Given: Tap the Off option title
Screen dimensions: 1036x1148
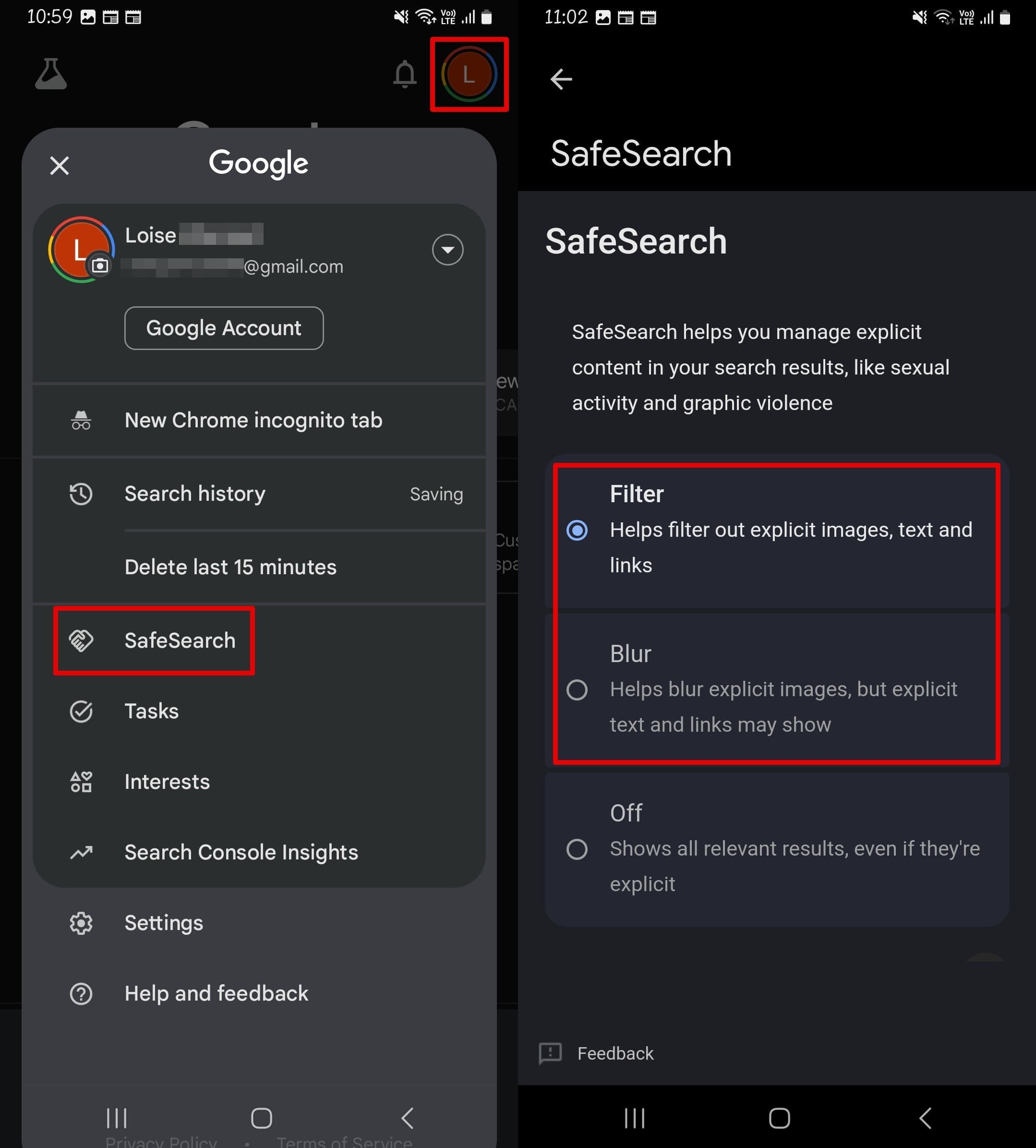Looking at the screenshot, I should (x=626, y=813).
